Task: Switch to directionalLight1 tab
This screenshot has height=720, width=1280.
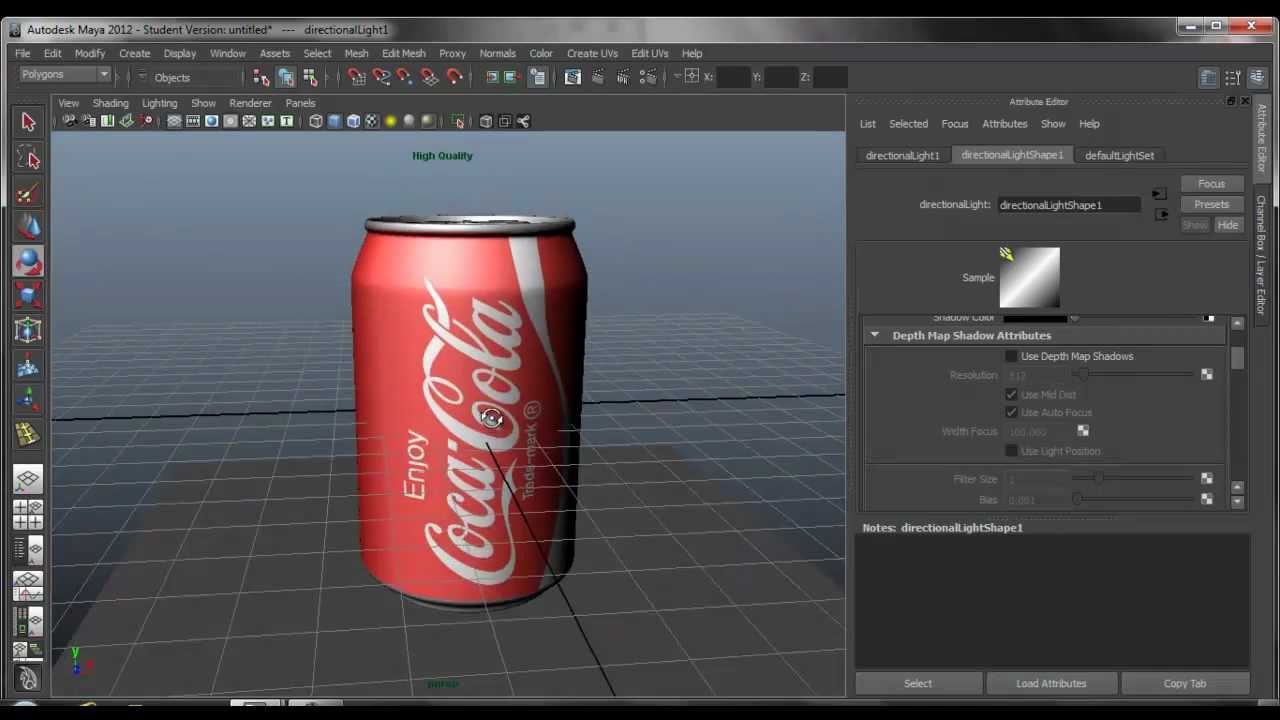Action: point(902,155)
